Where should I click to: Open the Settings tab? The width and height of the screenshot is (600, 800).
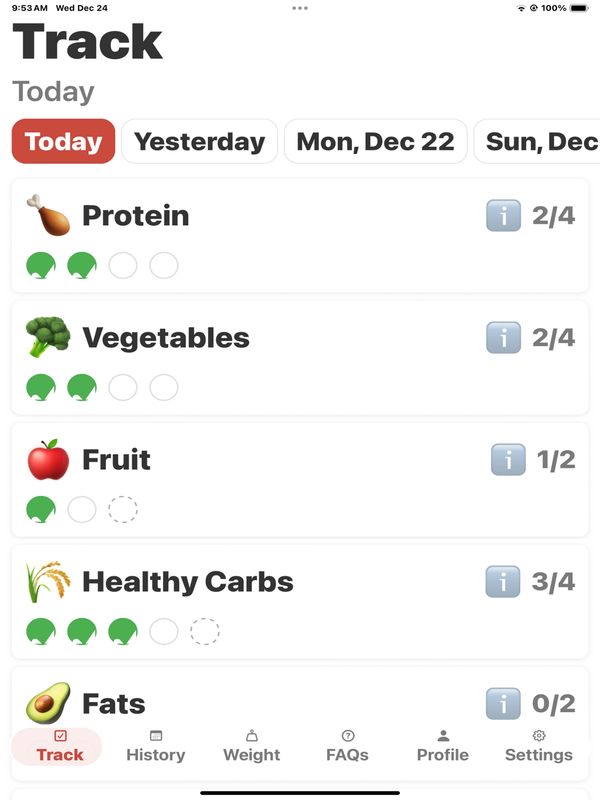[539, 746]
